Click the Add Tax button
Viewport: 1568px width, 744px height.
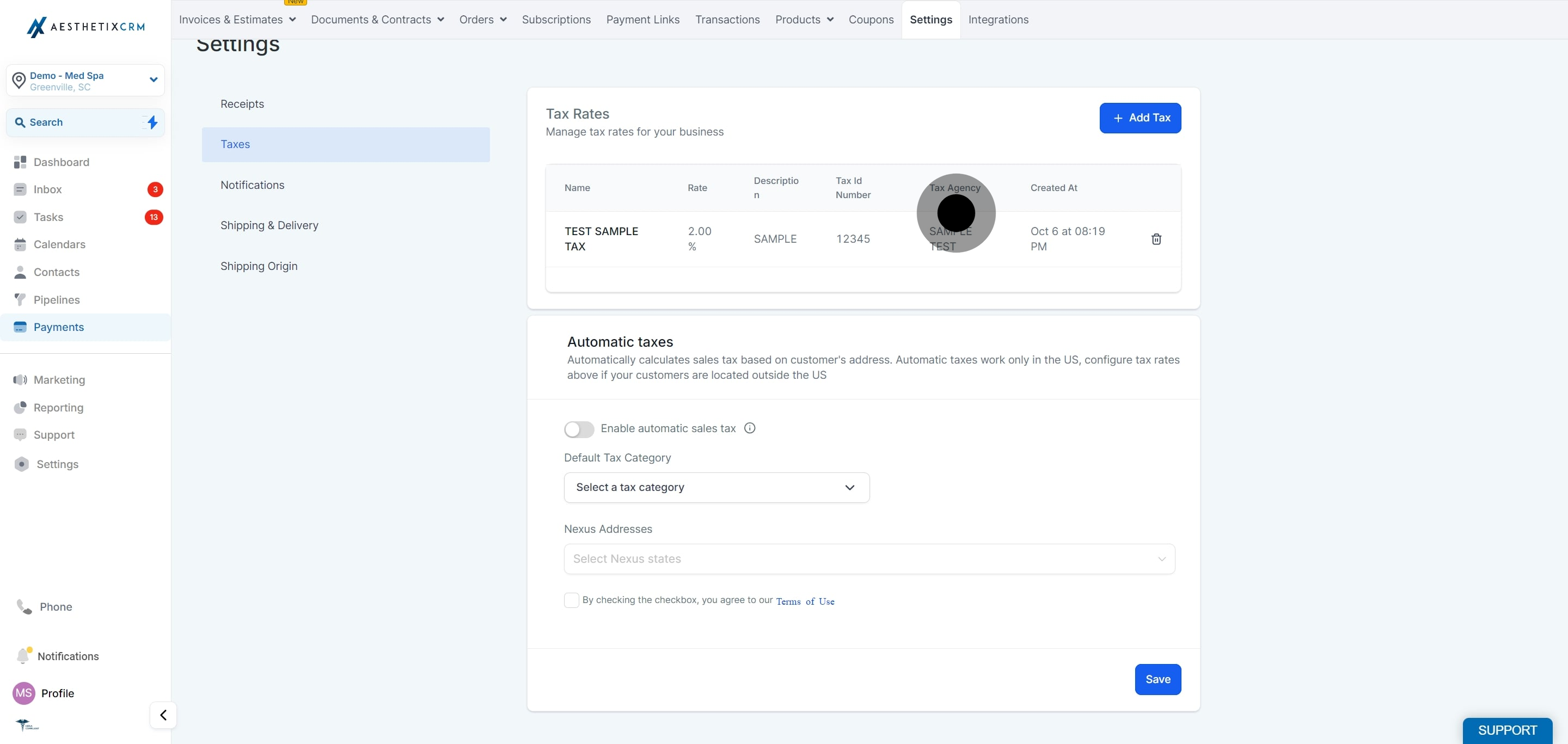pyautogui.click(x=1140, y=118)
